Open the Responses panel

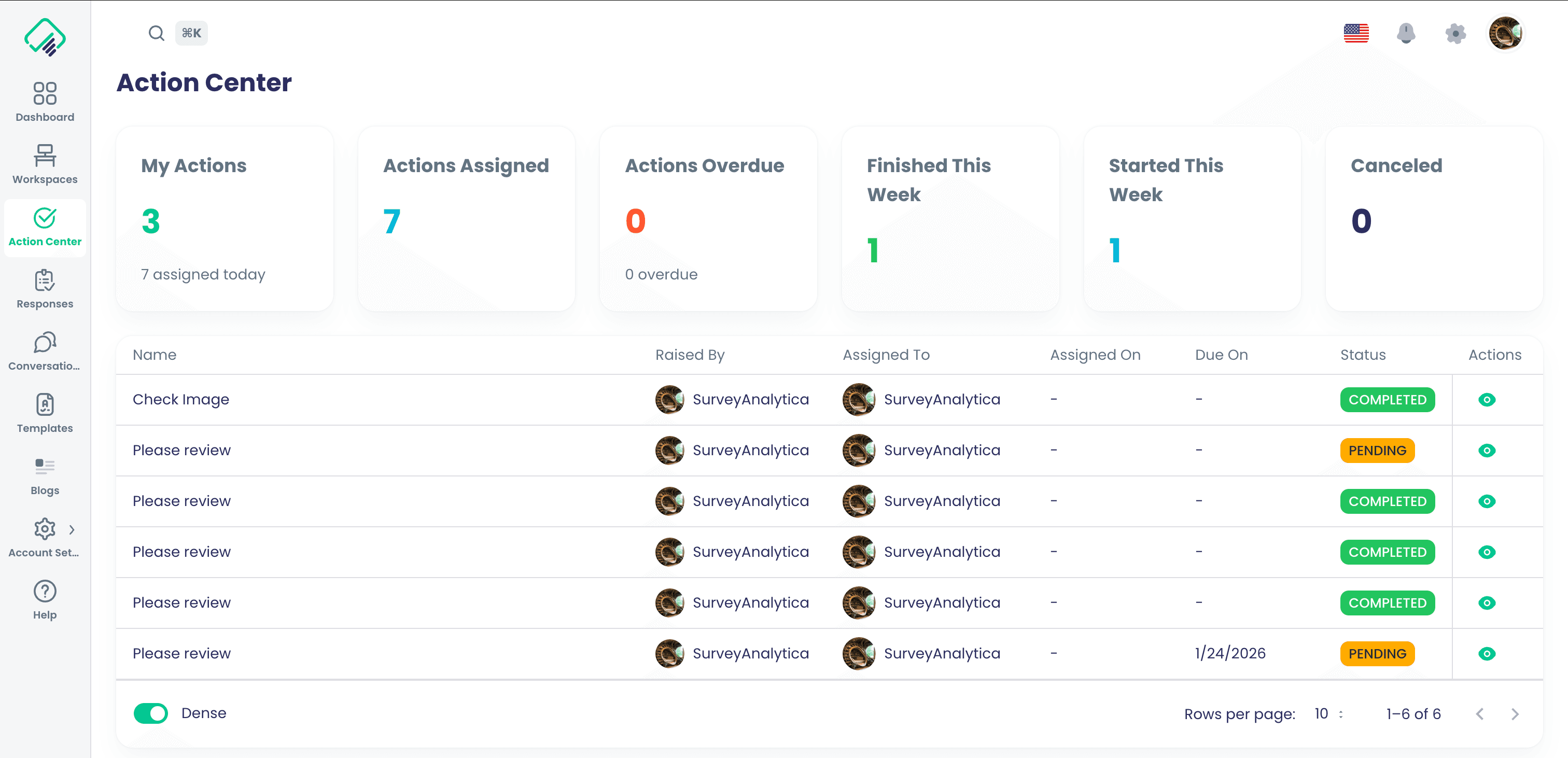coord(44,288)
